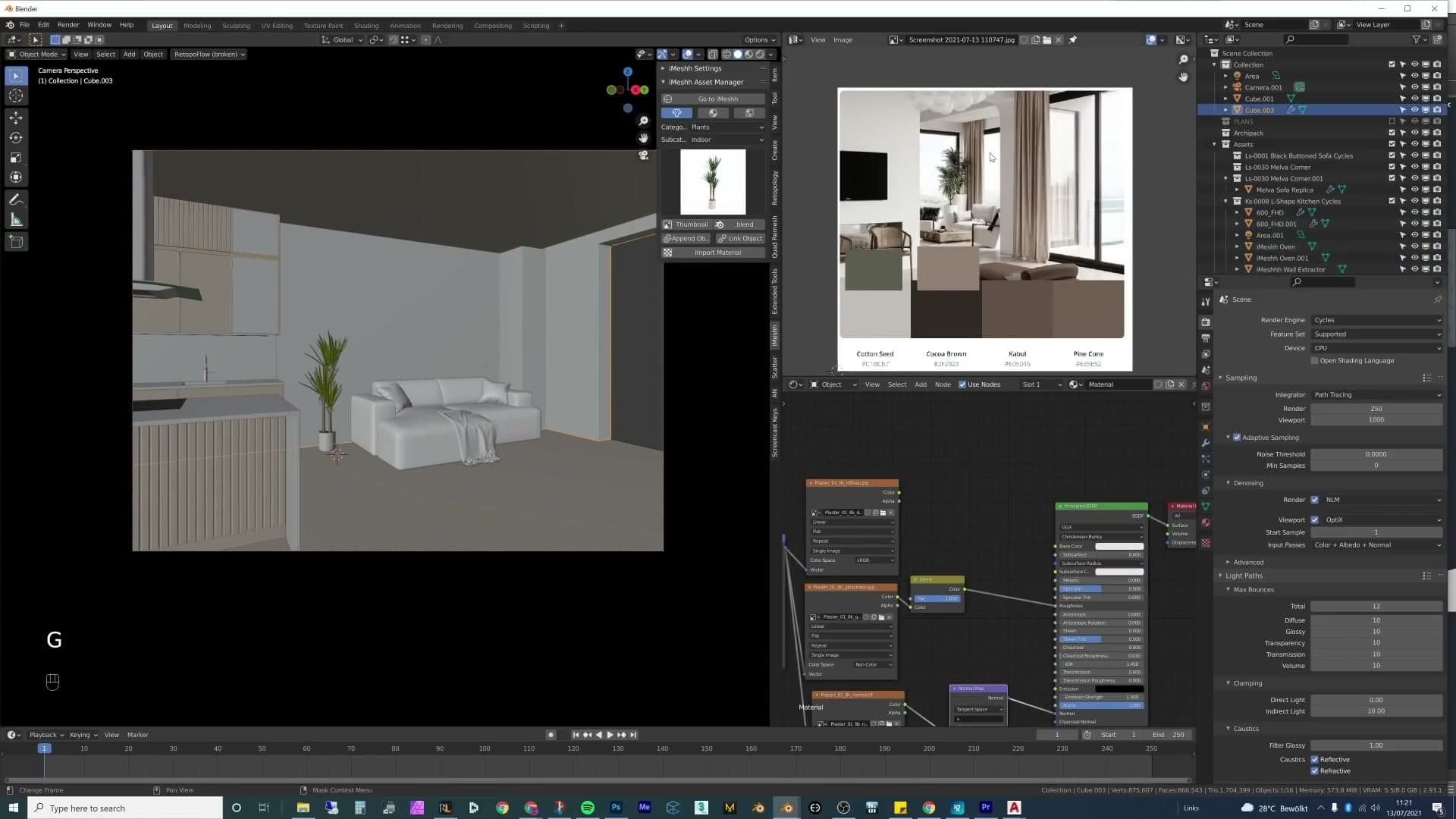This screenshot has height=819, width=1456.
Task: Switch viewport to rendered shading
Action: tap(760, 55)
